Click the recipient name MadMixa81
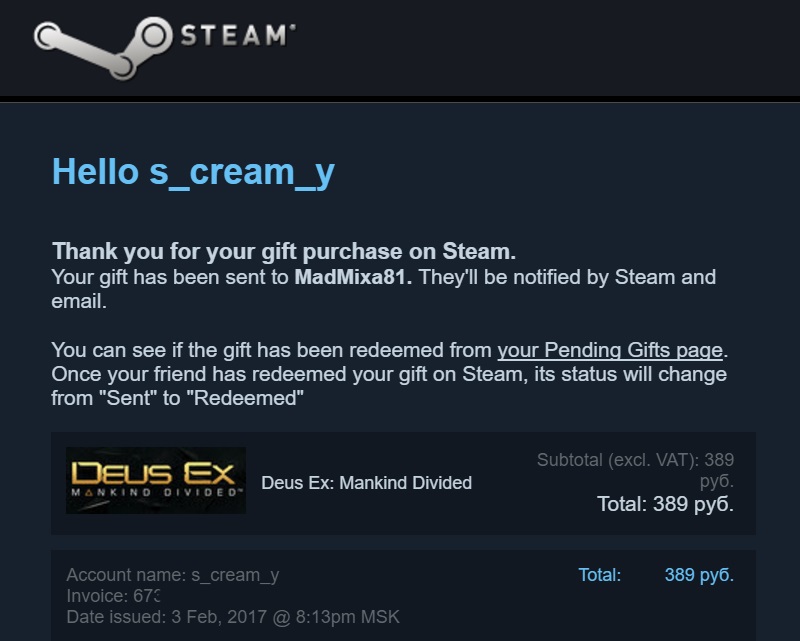 (353, 277)
